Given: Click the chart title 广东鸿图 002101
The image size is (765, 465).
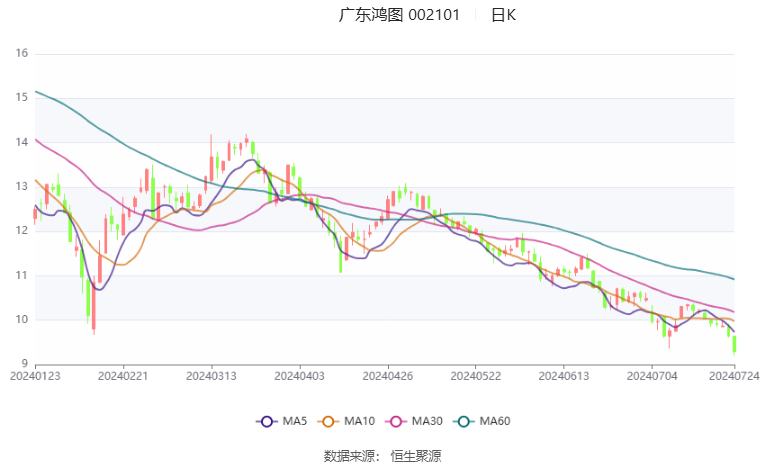Looking at the screenshot, I should pos(399,15).
